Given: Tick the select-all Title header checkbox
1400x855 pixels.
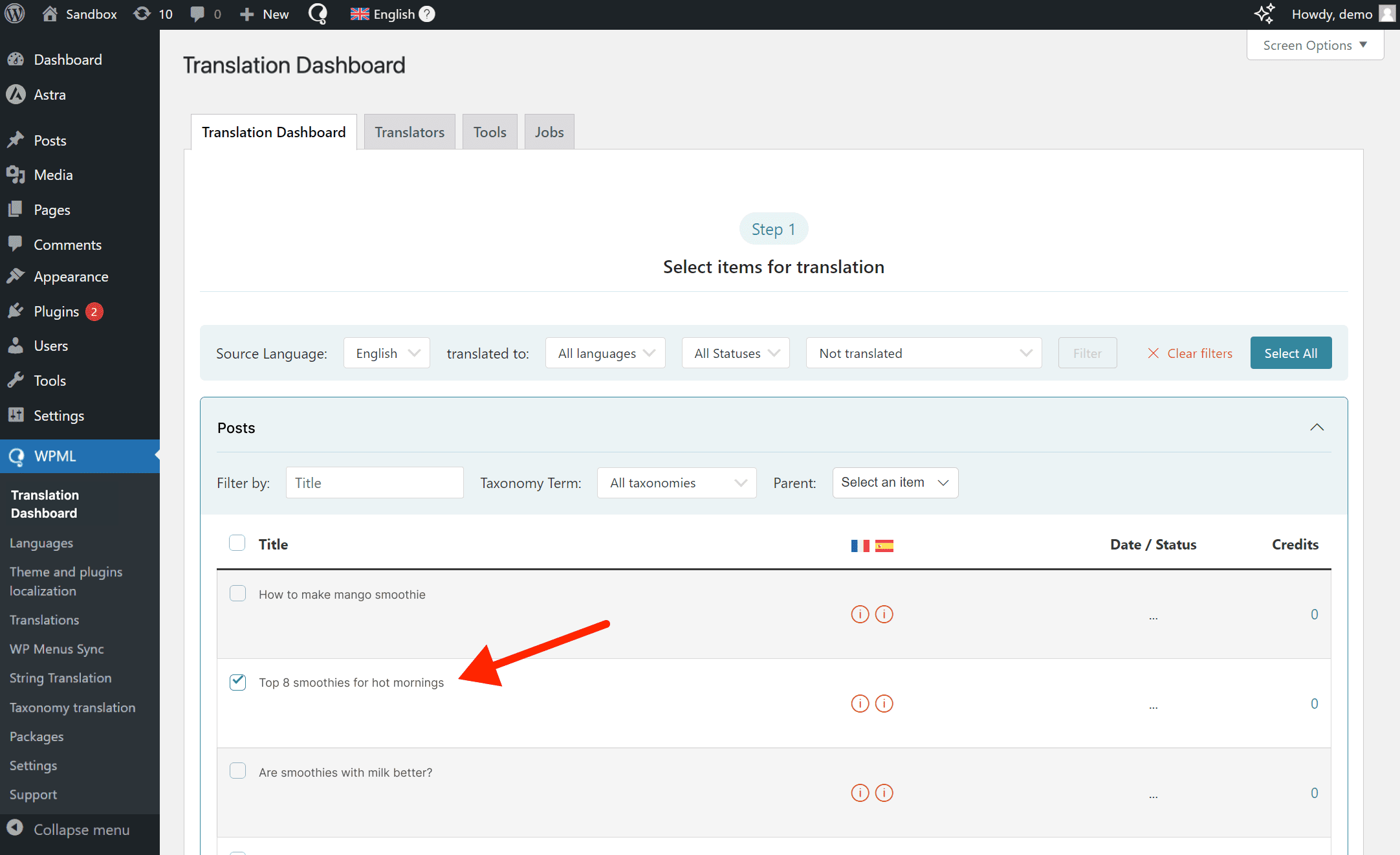Looking at the screenshot, I should [x=237, y=543].
